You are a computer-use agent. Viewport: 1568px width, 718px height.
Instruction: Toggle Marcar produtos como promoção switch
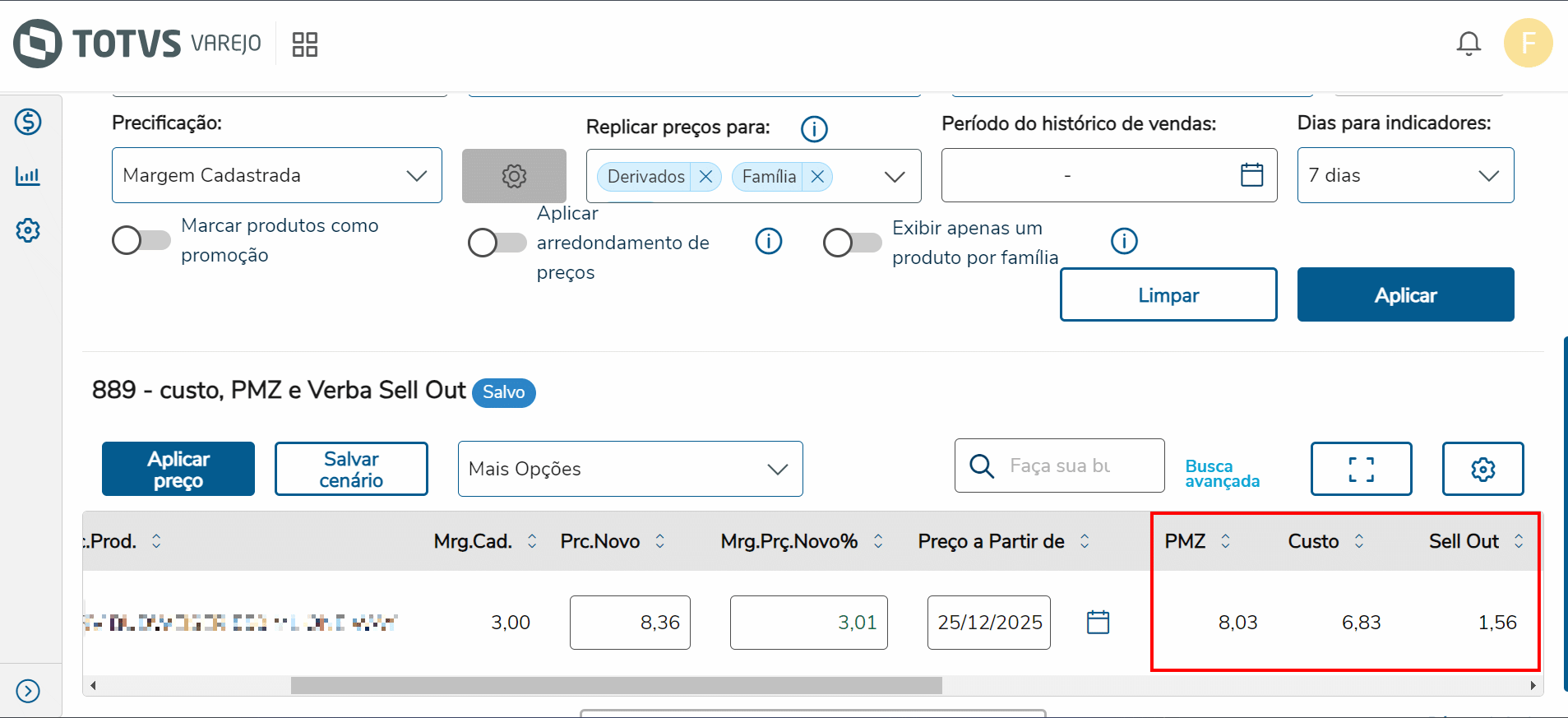(x=141, y=240)
